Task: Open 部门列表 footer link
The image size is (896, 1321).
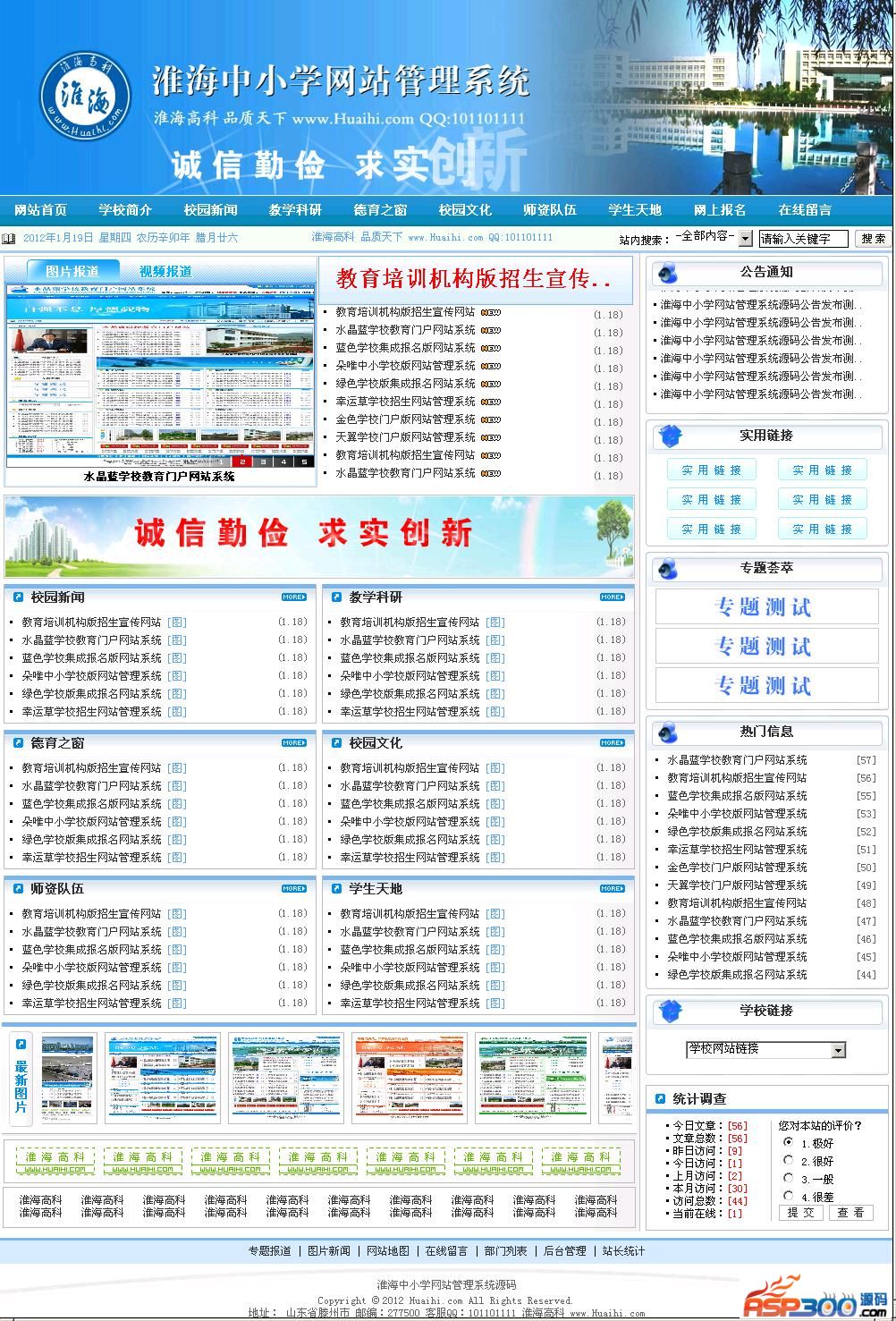Action: [x=506, y=1251]
